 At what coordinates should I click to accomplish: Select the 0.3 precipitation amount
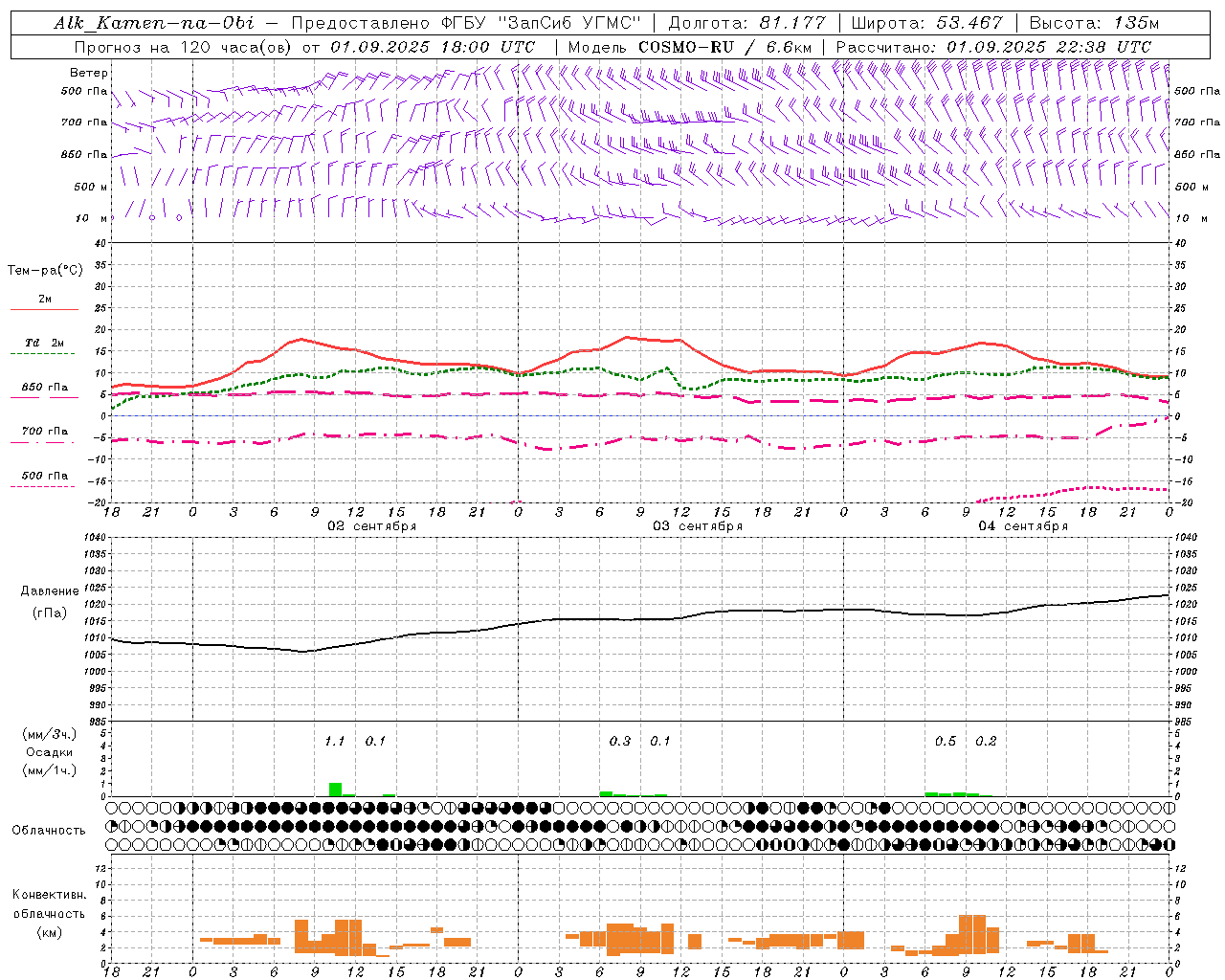(620, 742)
